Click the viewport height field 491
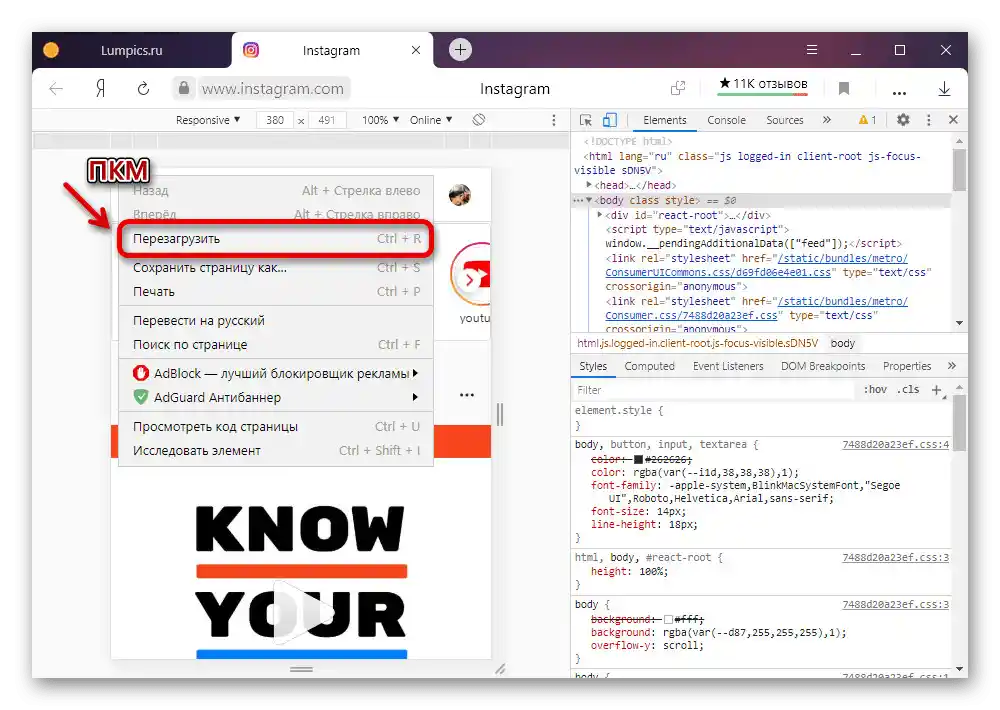The width and height of the screenshot is (1000, 710). pos(327,120)
